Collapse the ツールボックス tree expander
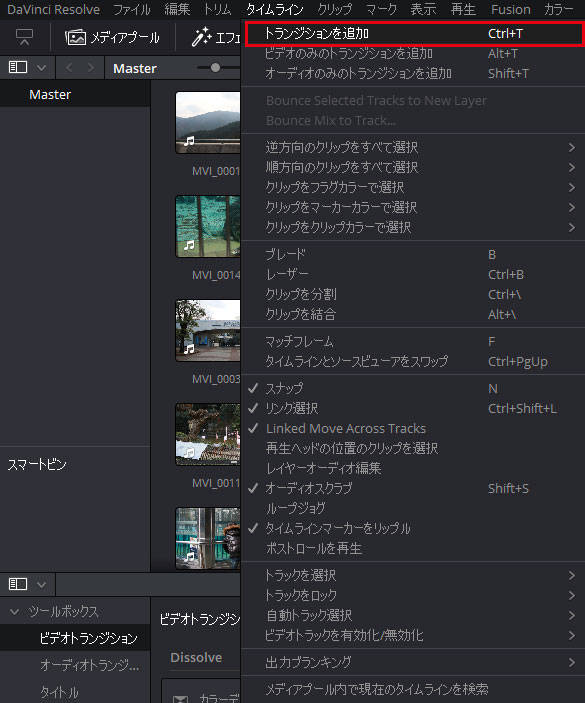This screenshot has height=703, width=585. tap(14, 612)
